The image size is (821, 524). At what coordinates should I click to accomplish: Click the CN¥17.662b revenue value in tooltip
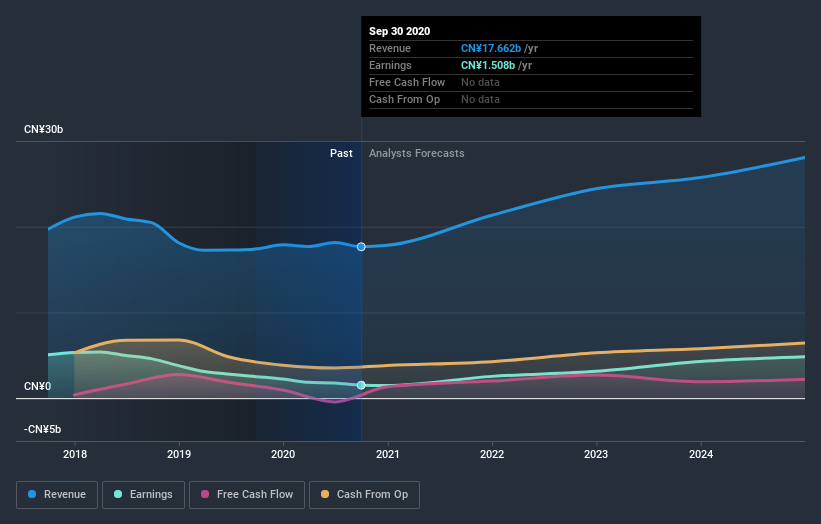[491, 48]
